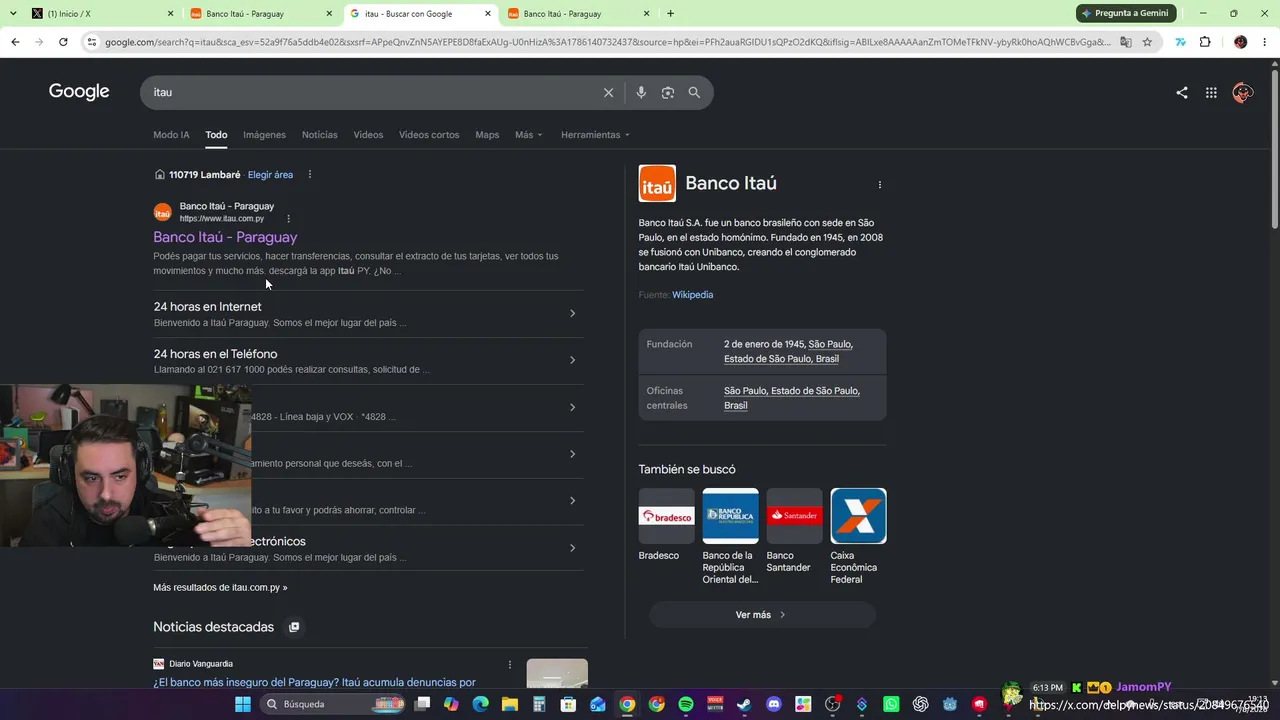Viewport: 1280px width, 720px height.
Task: Open Banco Itaú - Paraguay result link
Action: [x=225, y=237]
